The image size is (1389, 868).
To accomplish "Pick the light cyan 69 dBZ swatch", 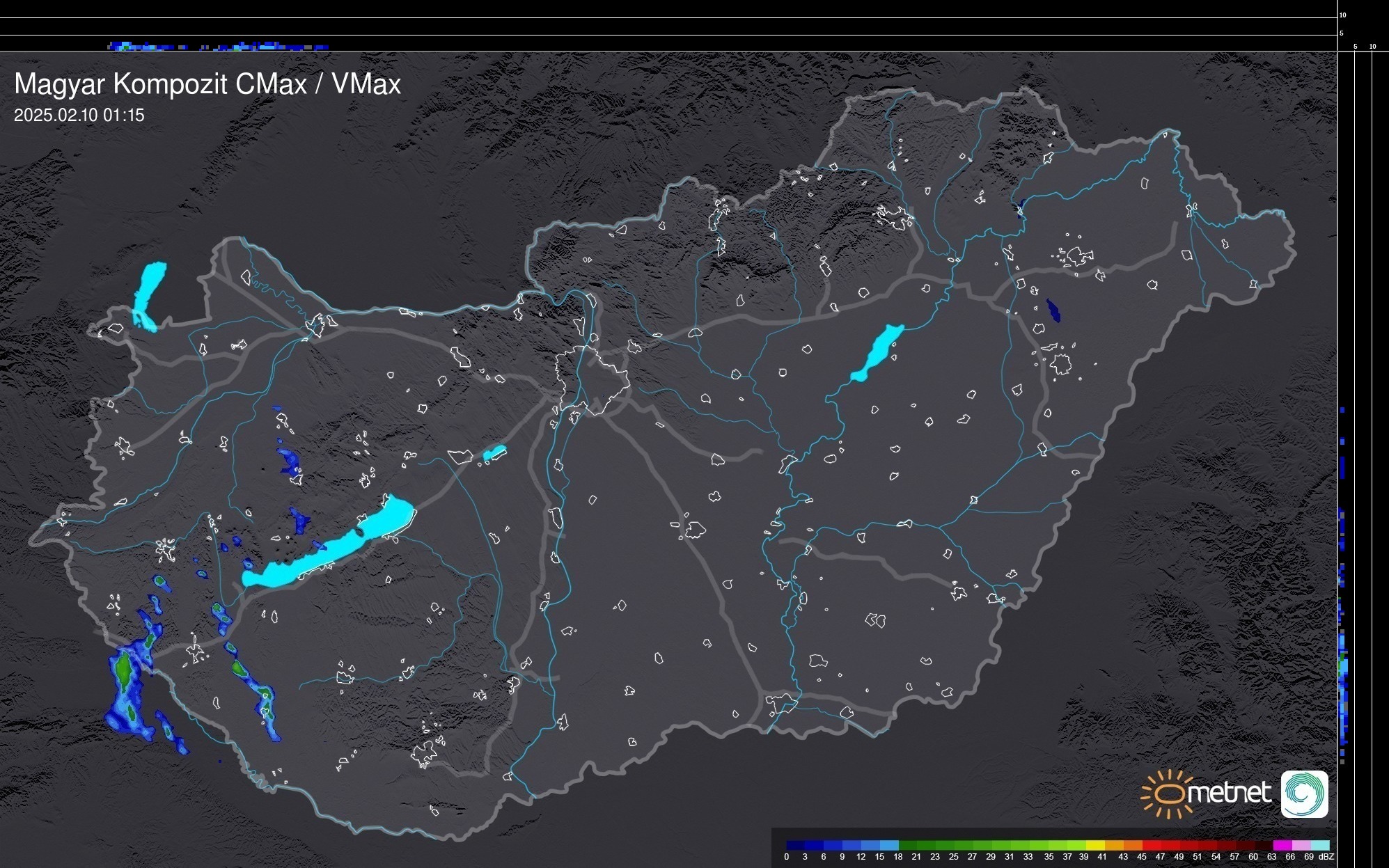I will (1319, 845).
